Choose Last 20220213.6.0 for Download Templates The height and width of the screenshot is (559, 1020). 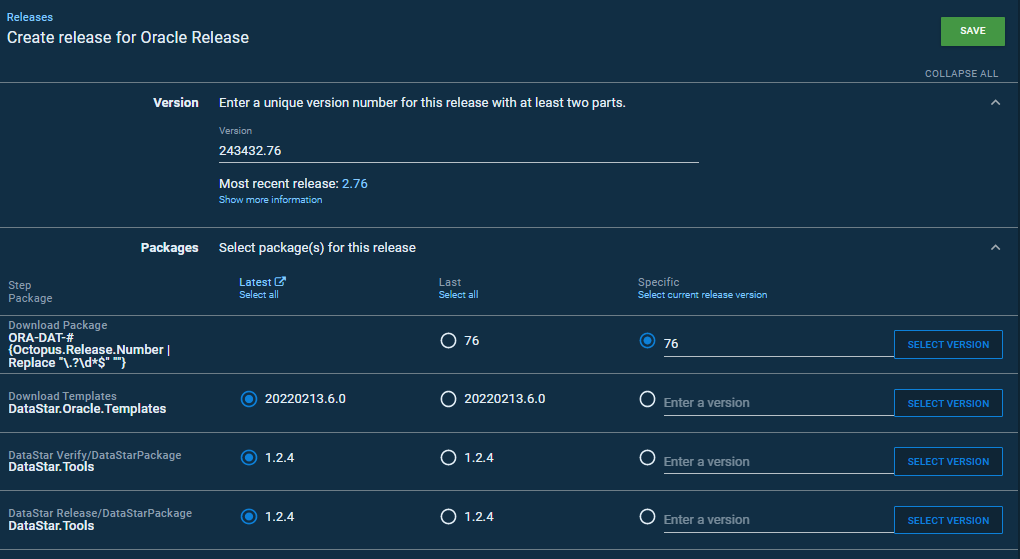448,399
